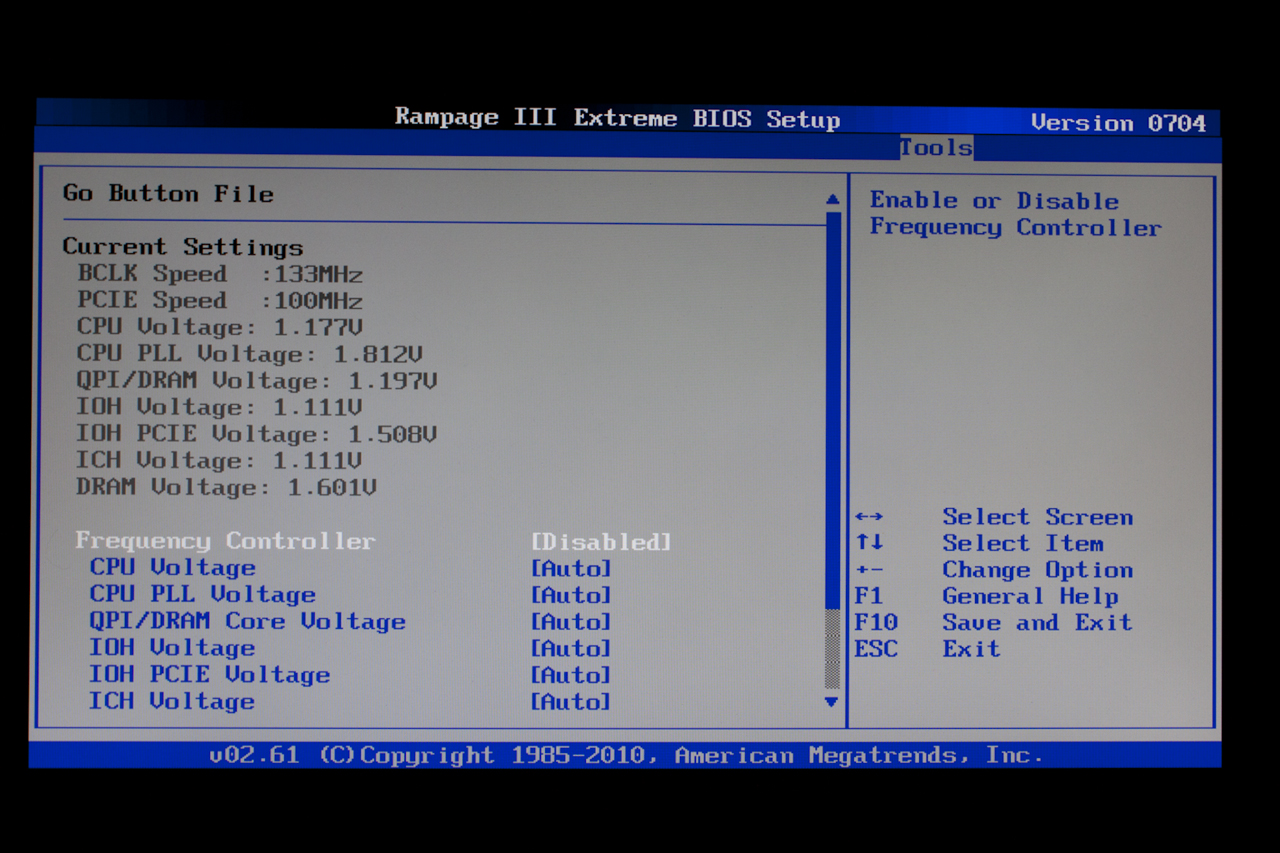Click the PCIE Speed :100MHz reading
1280x853 pixels.
(220, 301)
